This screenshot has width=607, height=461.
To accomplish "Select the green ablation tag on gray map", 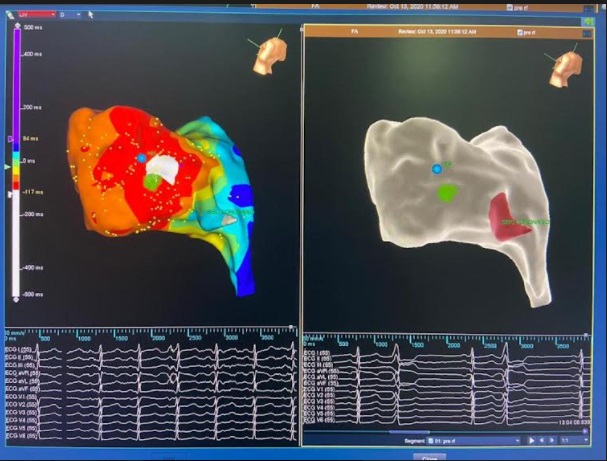I will coord(448,190).
